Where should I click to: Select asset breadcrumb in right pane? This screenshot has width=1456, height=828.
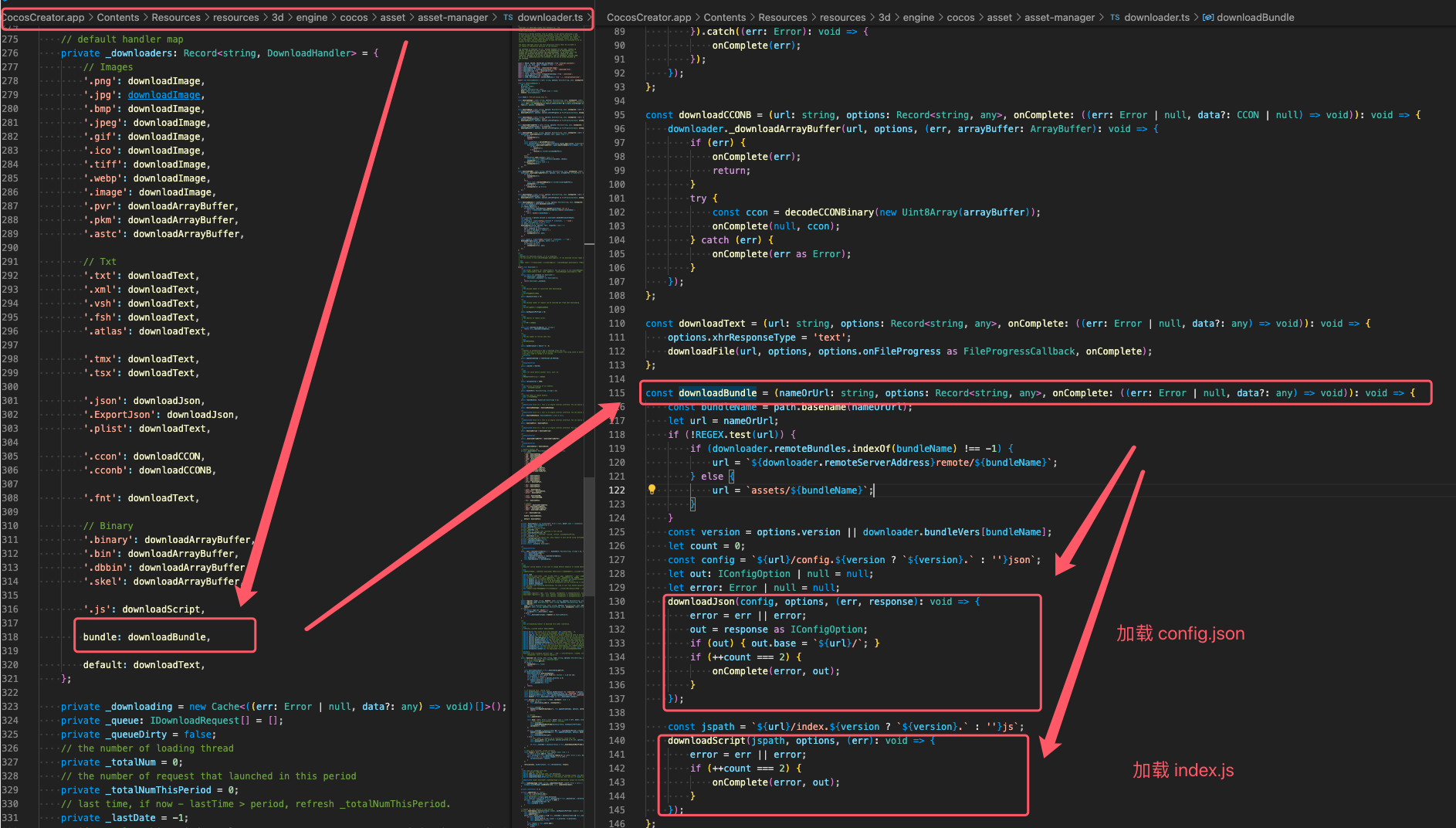[999, 17]
